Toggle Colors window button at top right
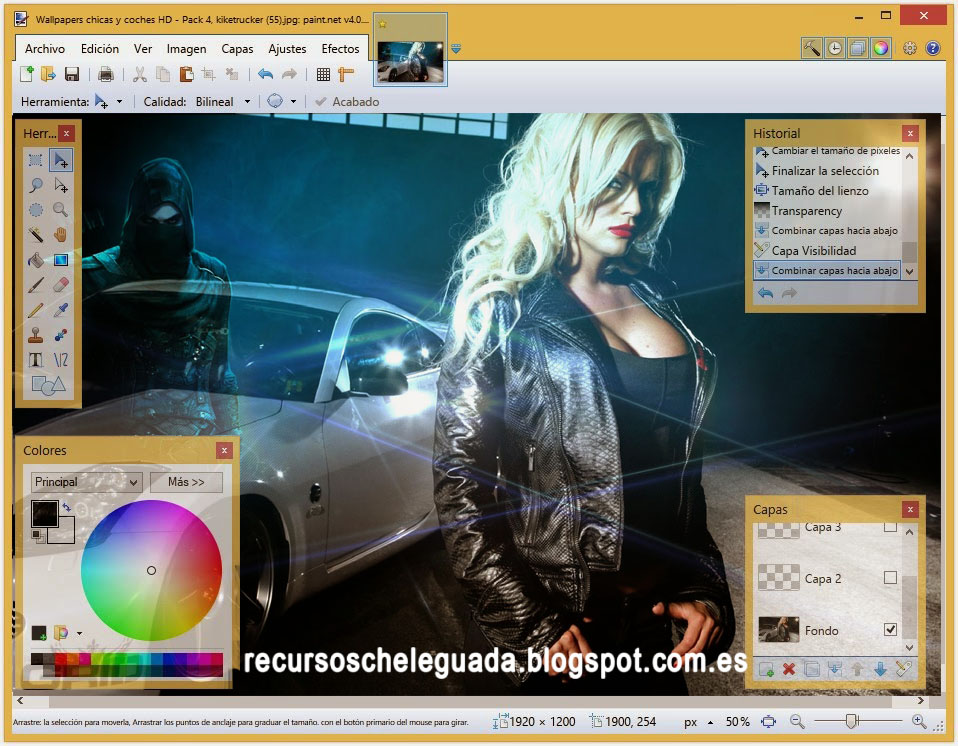The width and height of the screenshot is (958, 746). point(880,48)
